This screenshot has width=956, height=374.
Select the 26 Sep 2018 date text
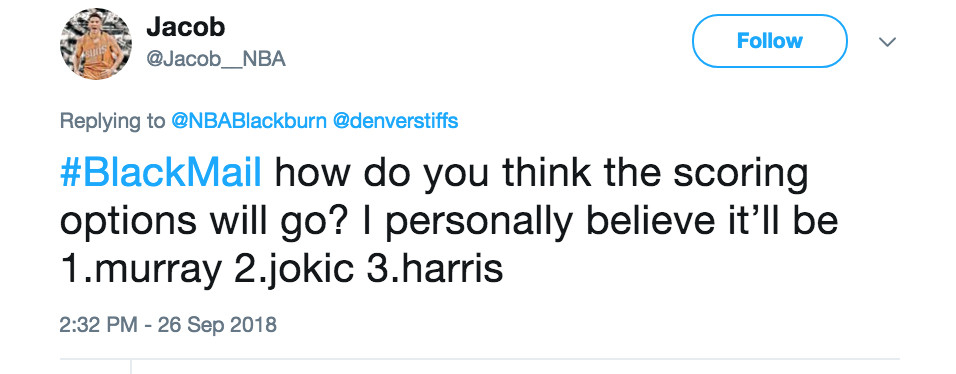coord(217,325)
